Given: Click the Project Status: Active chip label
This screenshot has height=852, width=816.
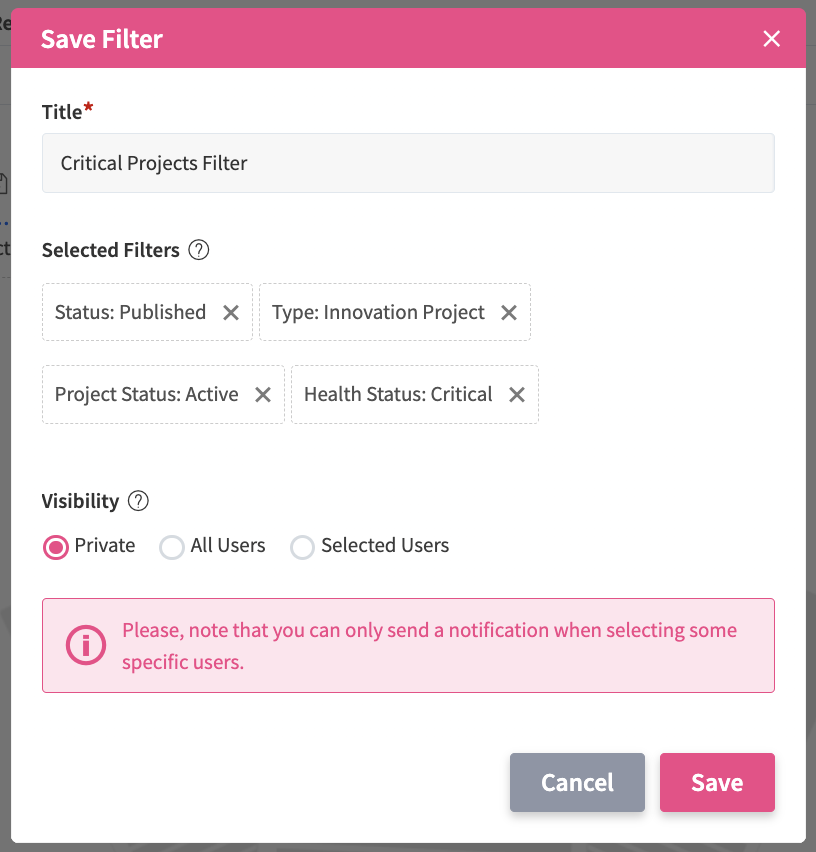Looking at the screenshot, I should pos(146,394).
